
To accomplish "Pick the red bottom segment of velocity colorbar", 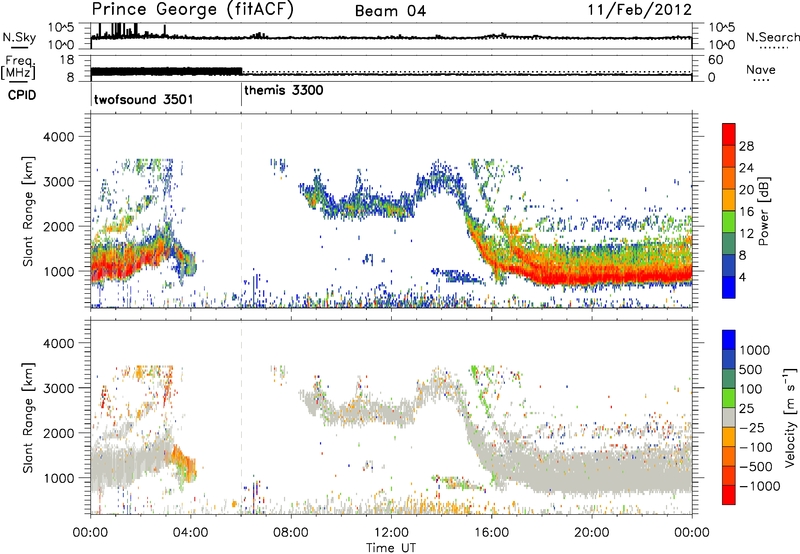I will point(729,495).
